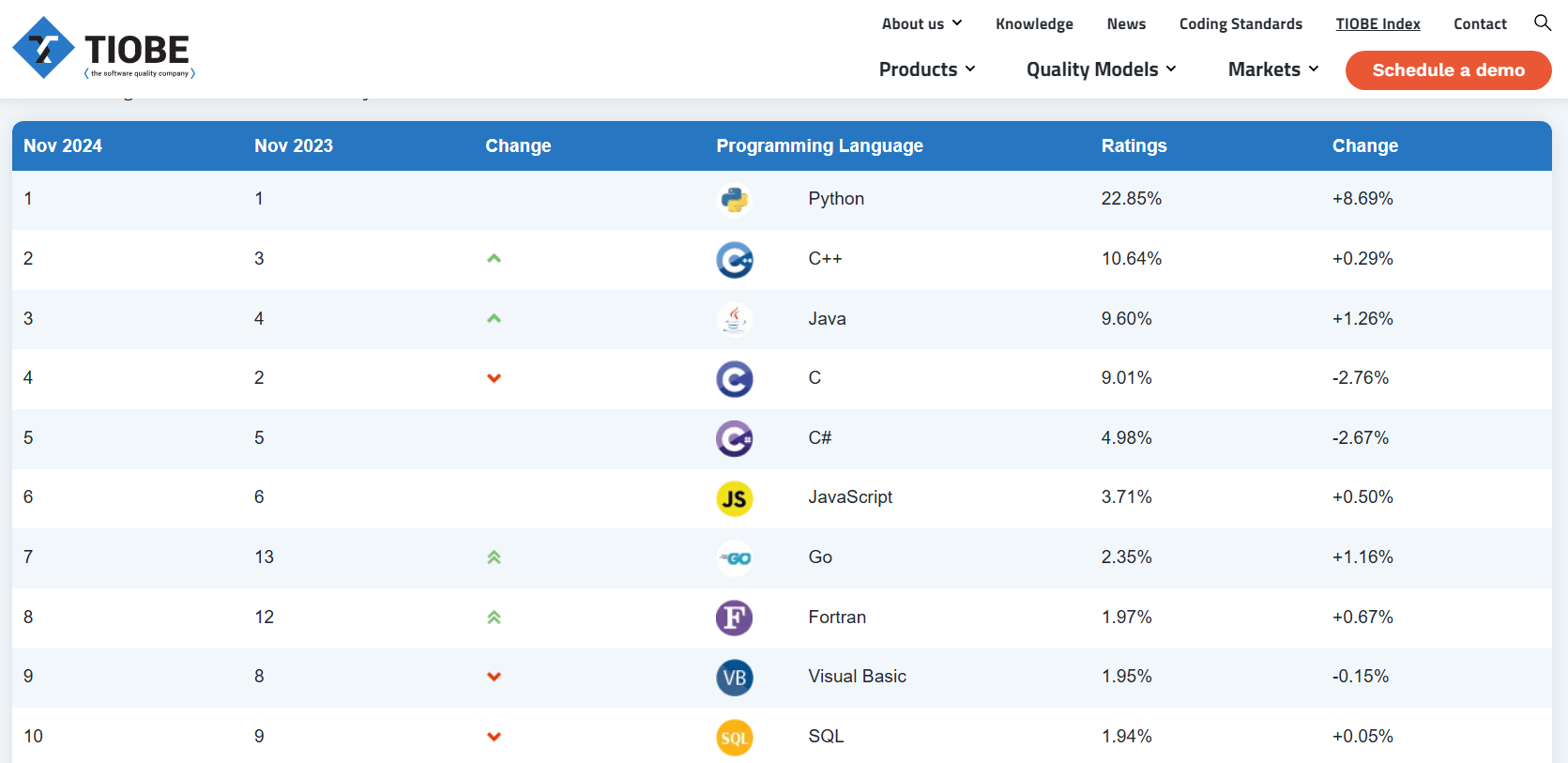Viewport: 1568px width, 763px height.
Task: Expand the Products menu
Action: 927,69
